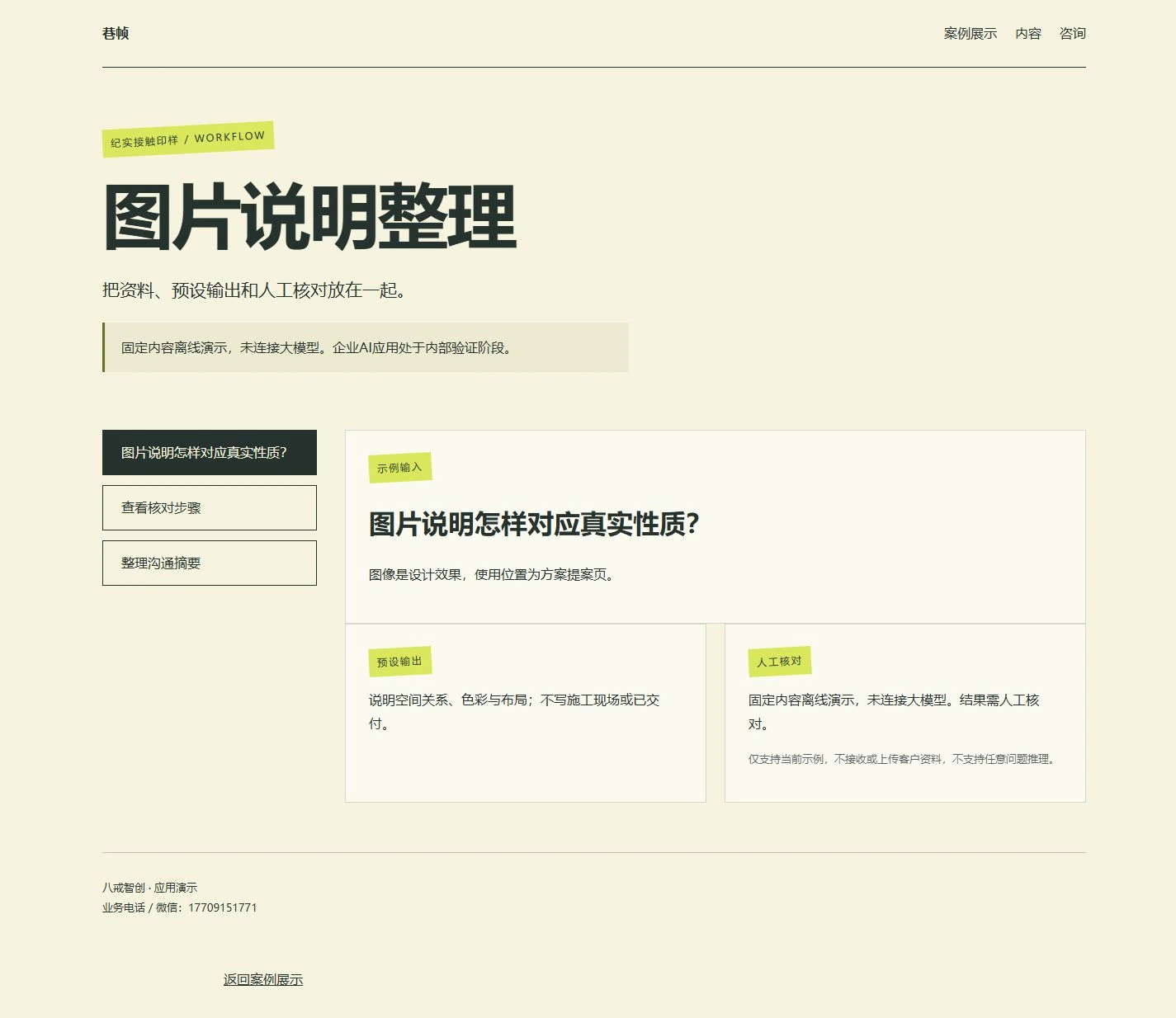This screenshot has width=1176, height=1018.
Task: Click the footer text 八戒智创 · 应用演示
Action: coord(150,888)
